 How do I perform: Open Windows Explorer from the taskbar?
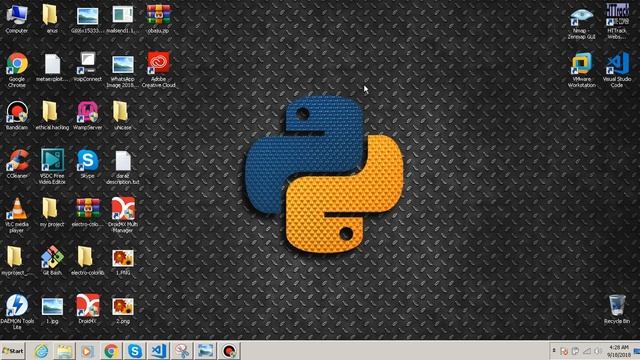point(64,351)
